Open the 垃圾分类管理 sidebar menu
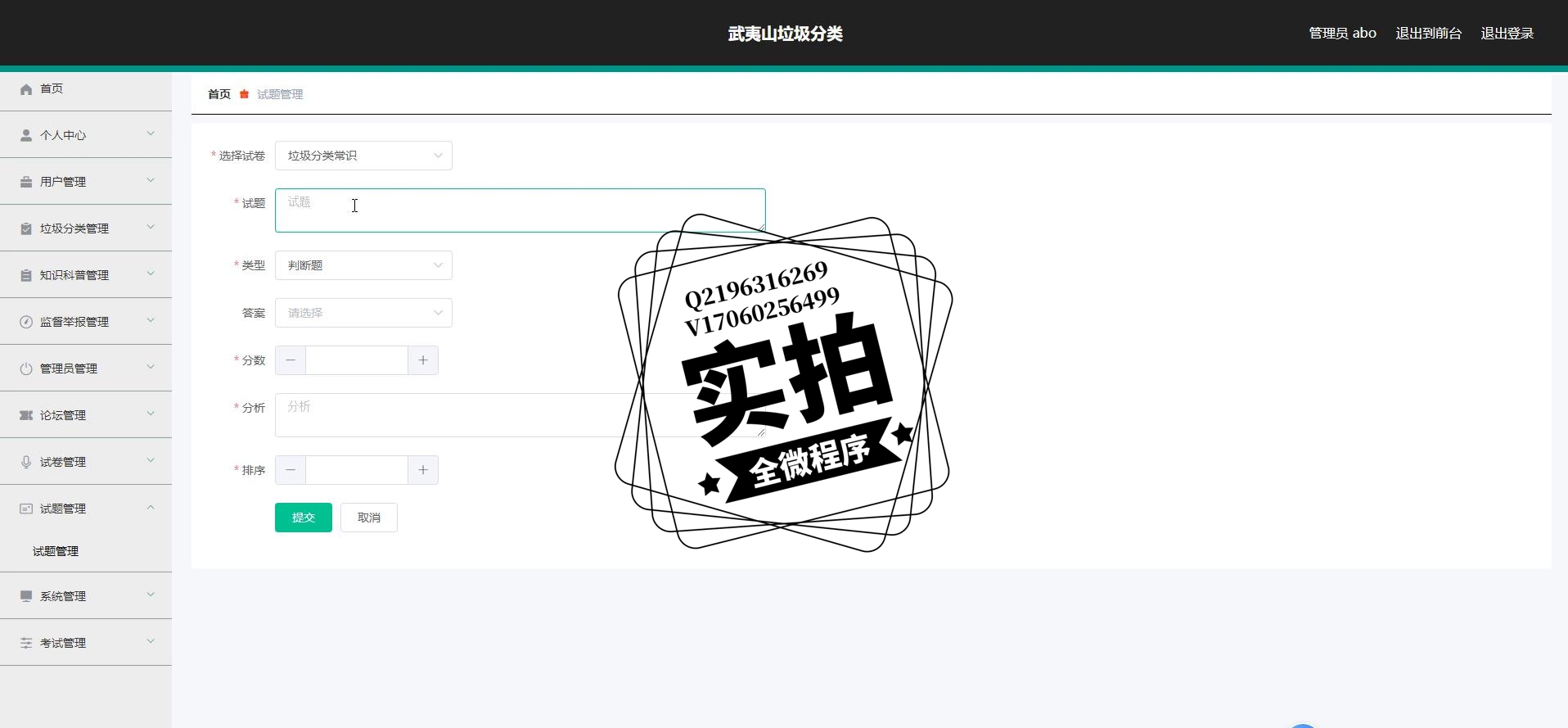The height and width of the screenshot is (728, 1568). pos(86,228)
